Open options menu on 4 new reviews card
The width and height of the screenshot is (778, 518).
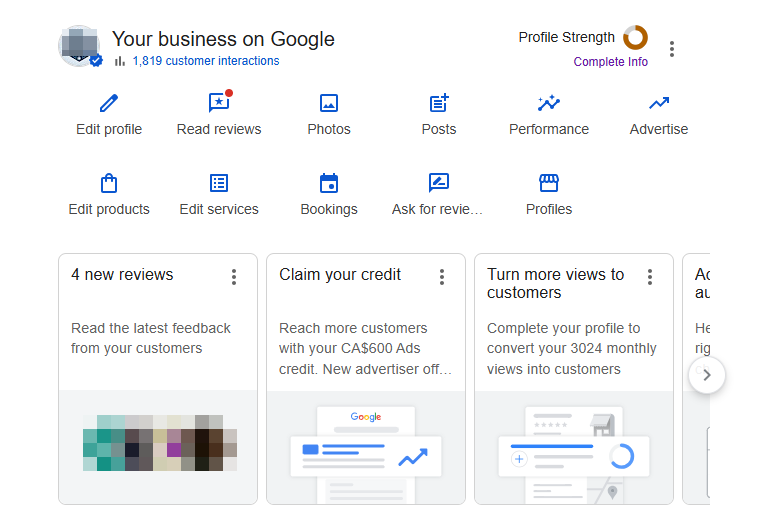click(x=234, y=277)
